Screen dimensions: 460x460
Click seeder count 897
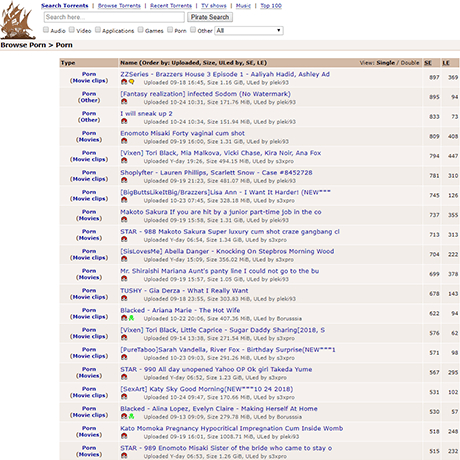click(434, 77)
